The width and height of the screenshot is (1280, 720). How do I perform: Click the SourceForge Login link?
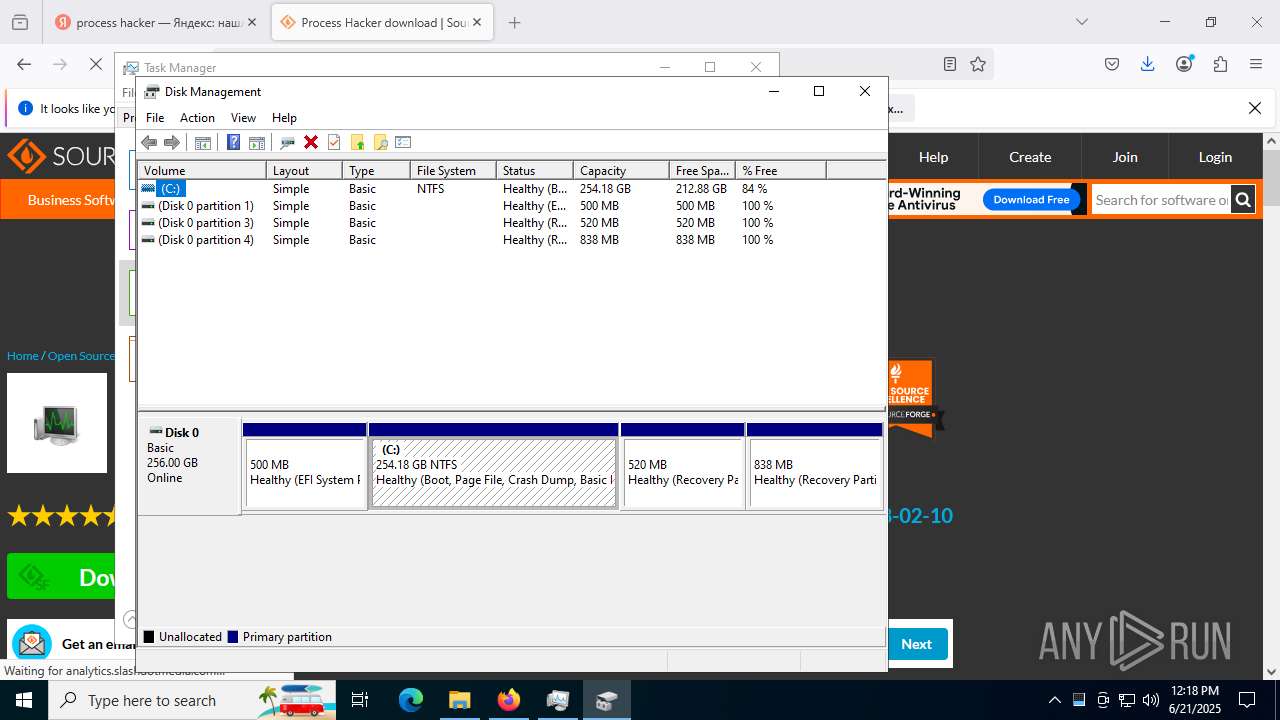(x=1215, y=157)
